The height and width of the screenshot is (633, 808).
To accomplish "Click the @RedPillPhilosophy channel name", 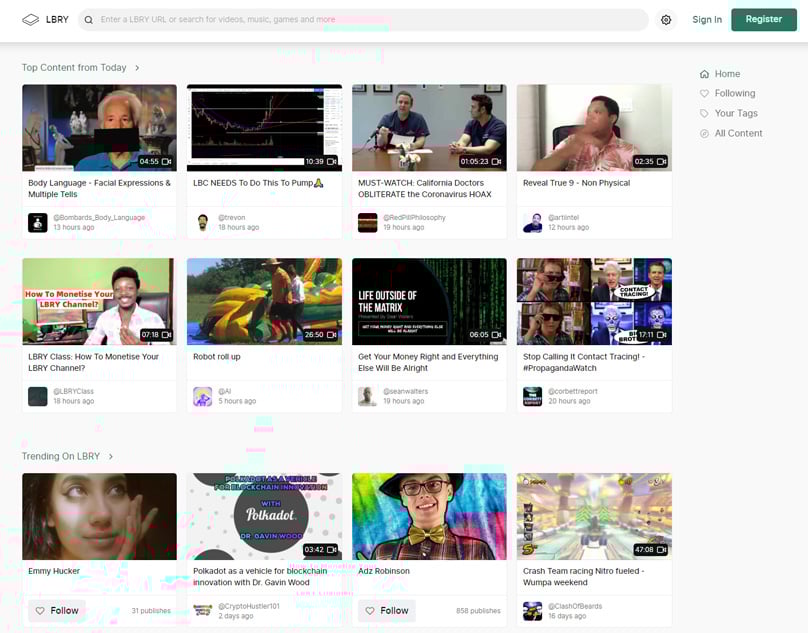I will (414, 218).
